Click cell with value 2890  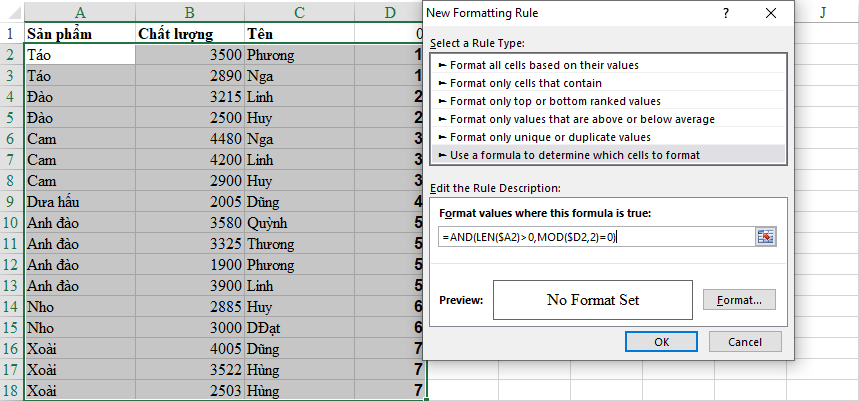click(x=190, y=76)
